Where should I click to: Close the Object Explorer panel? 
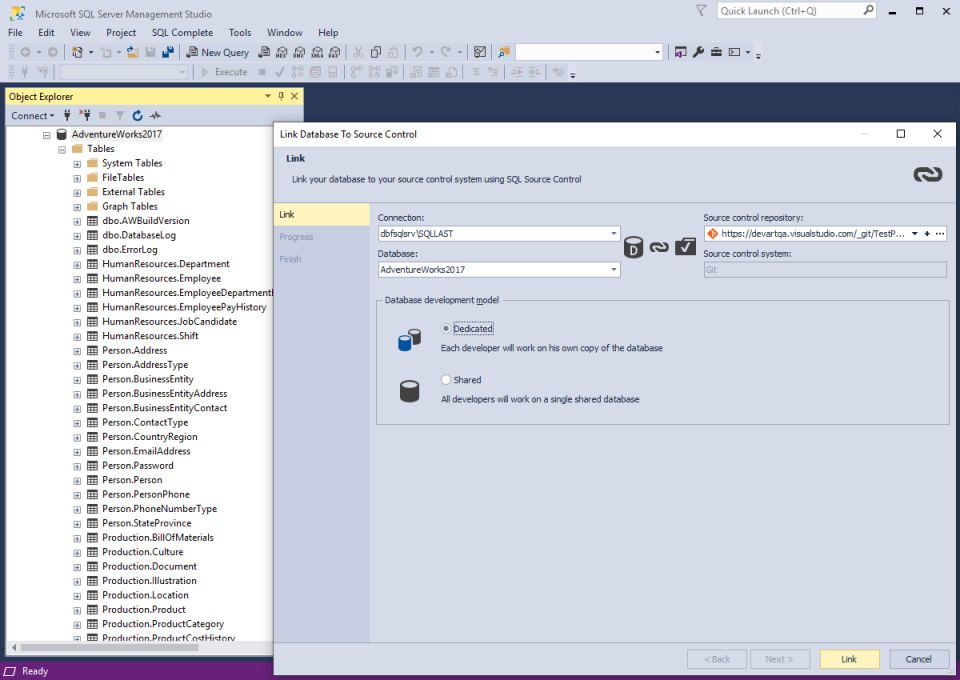pyautogui.click(x=294, y=96)
